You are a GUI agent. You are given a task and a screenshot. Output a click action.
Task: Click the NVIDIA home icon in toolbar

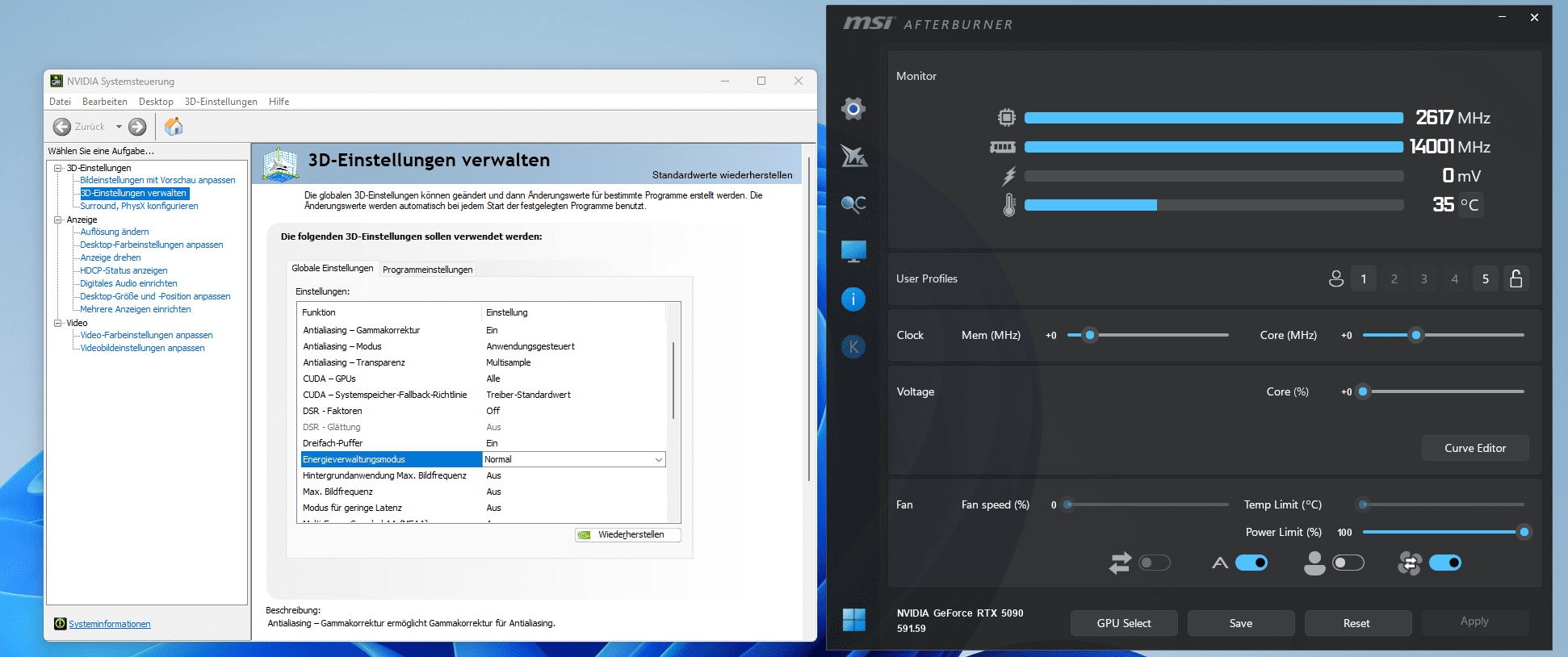[174, 127]
